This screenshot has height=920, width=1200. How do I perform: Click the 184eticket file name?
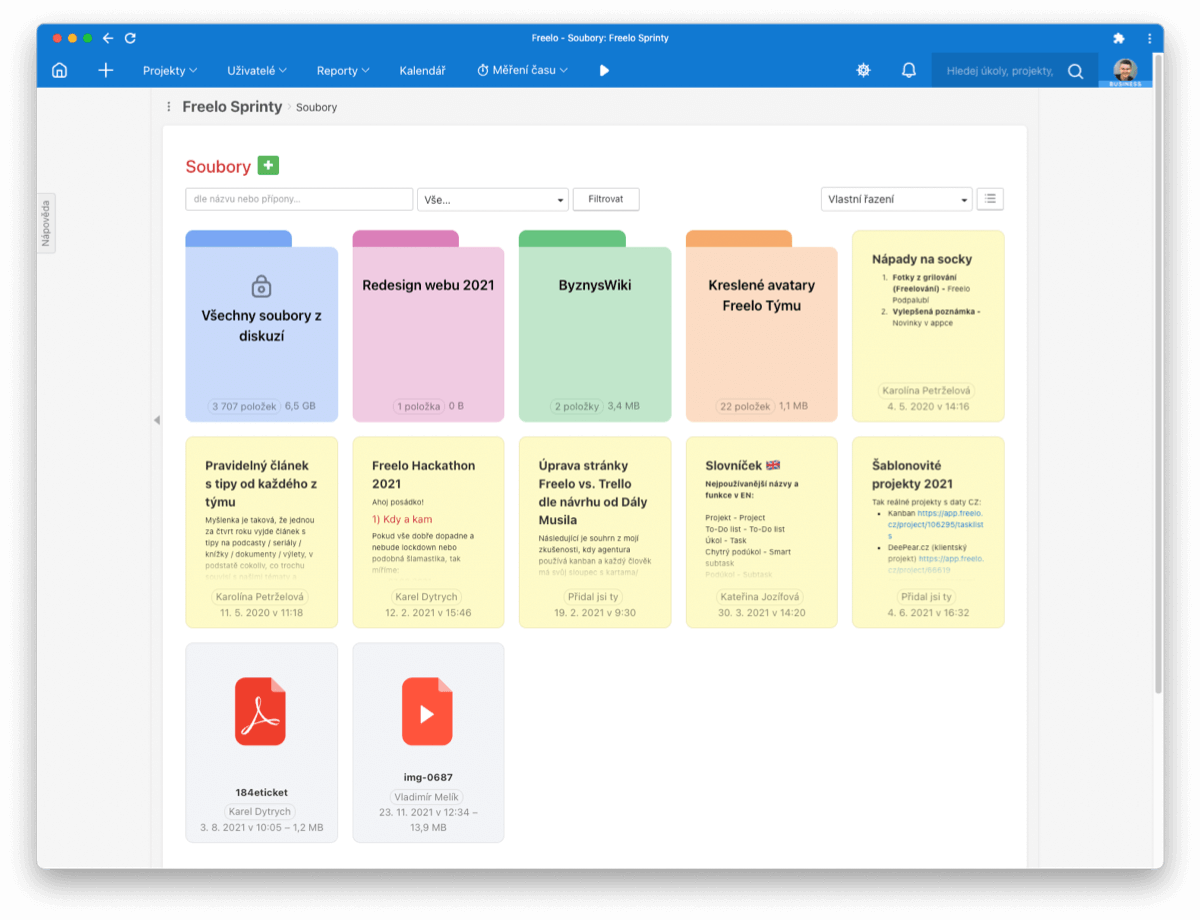(x=261, y=793)
